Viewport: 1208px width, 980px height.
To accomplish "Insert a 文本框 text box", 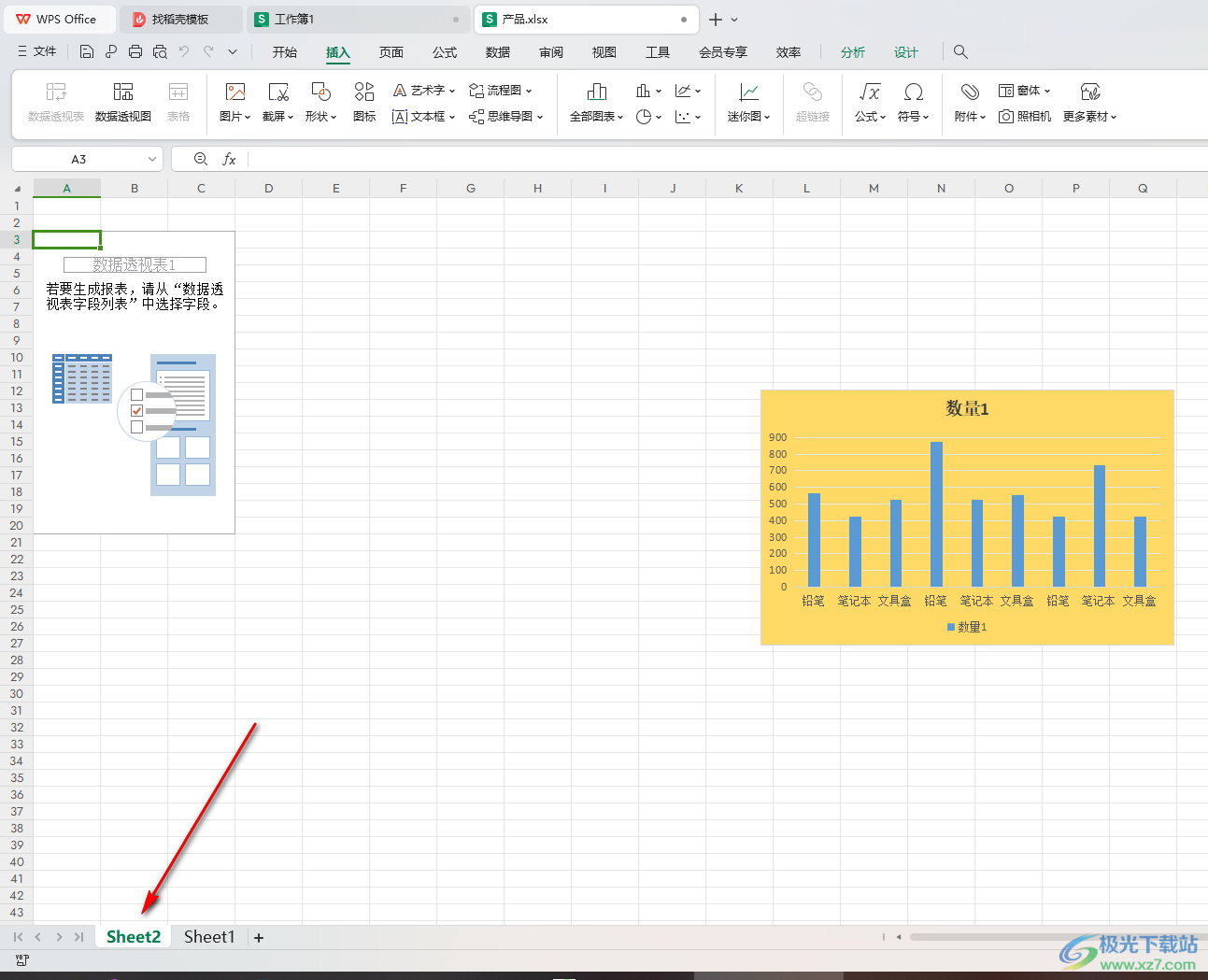I will point(424,117).
